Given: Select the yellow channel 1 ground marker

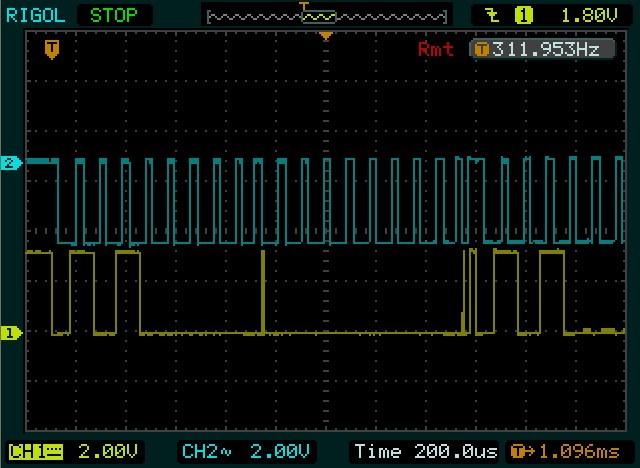Looking at the screenshot, I should point(12,333).
